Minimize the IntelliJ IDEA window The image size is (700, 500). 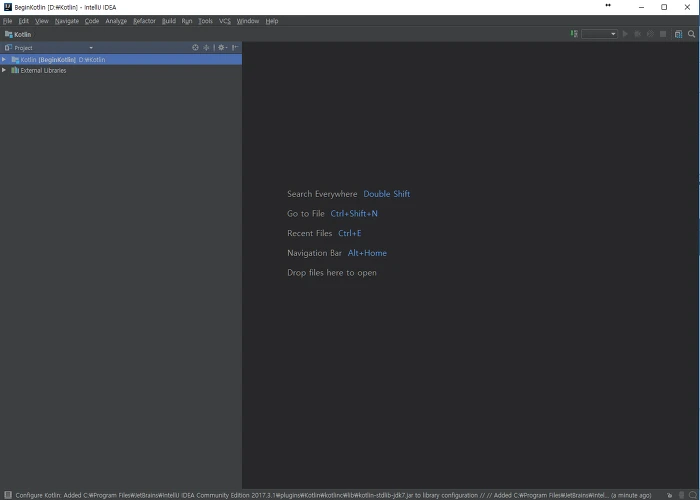pos(642,7)
